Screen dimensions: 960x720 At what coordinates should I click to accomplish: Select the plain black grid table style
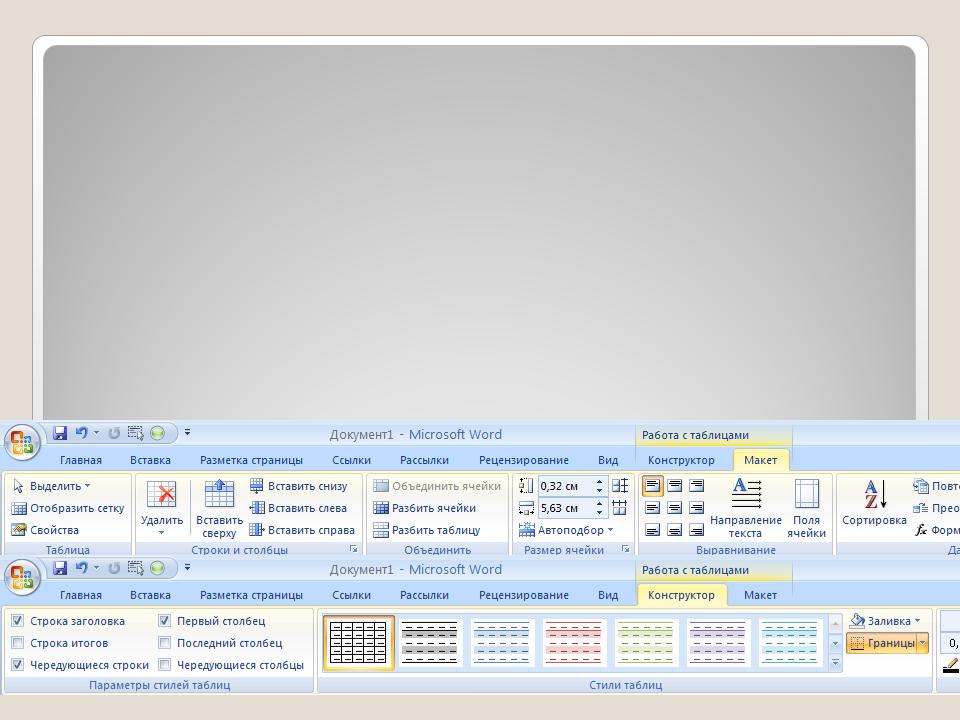[x=359, y=642]
